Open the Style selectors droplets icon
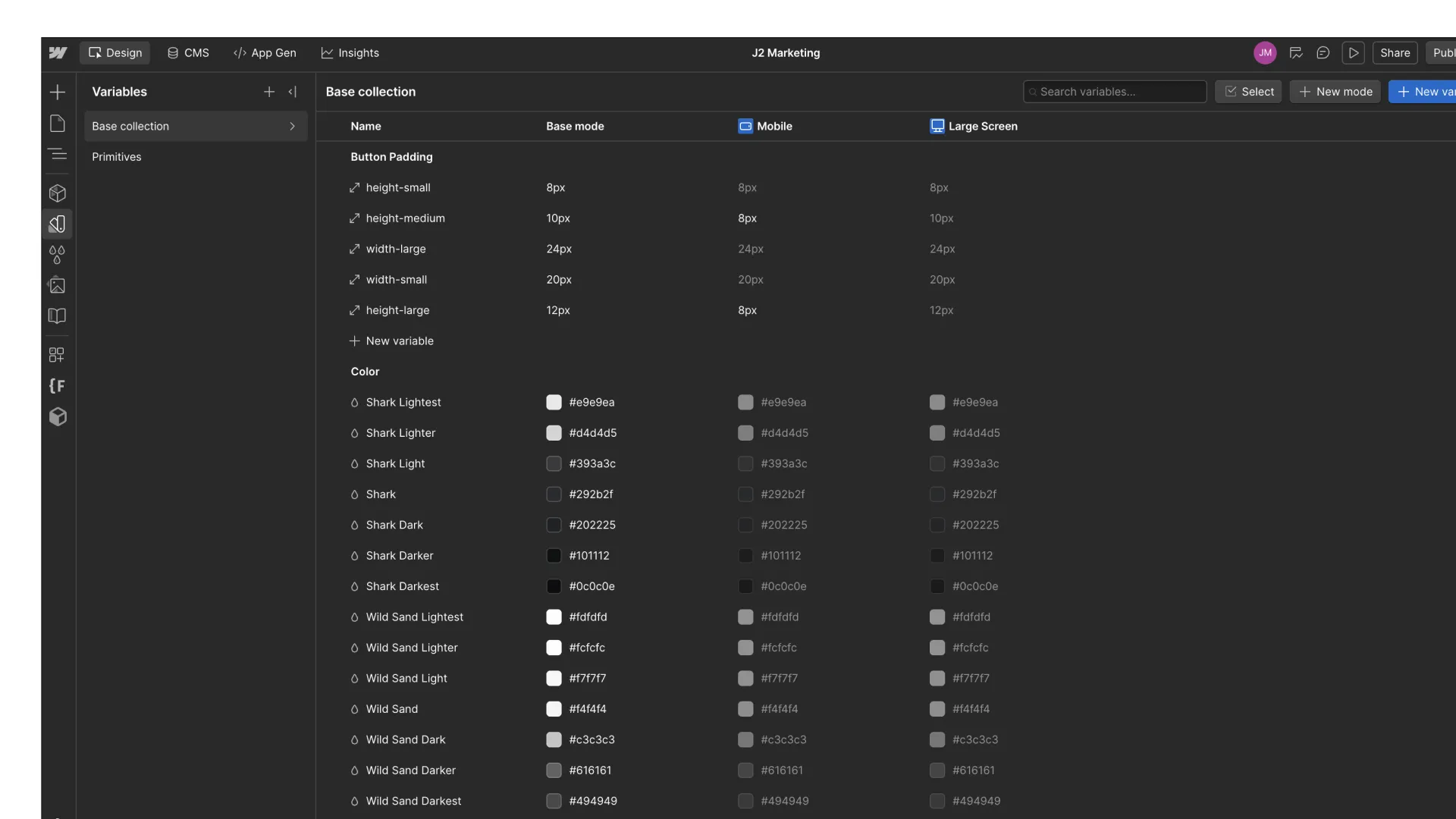The width and height of the screenshot is (1456, 819). [x=57, y=255]
